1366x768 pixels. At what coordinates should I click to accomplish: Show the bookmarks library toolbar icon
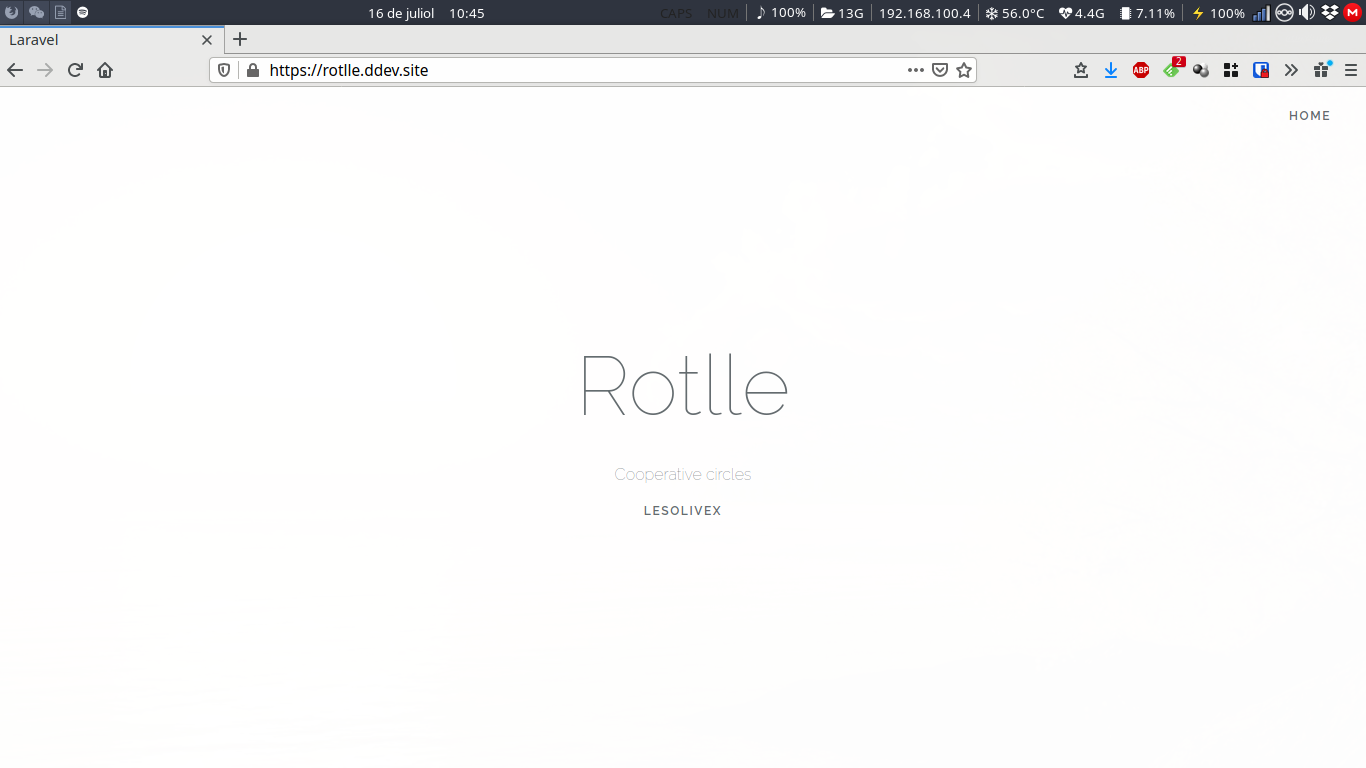1081,70
